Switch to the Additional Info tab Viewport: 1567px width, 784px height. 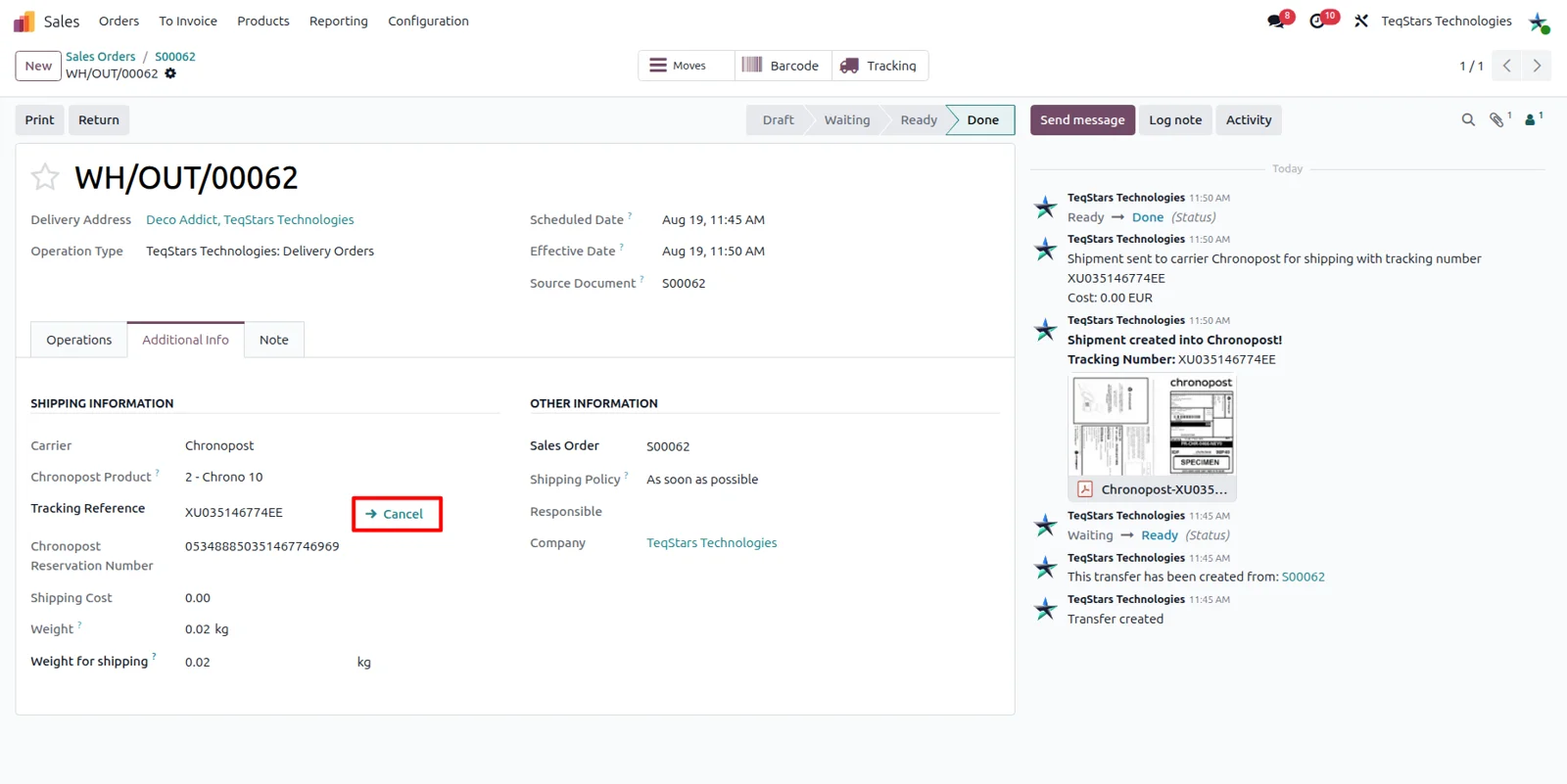pos(185,340)
